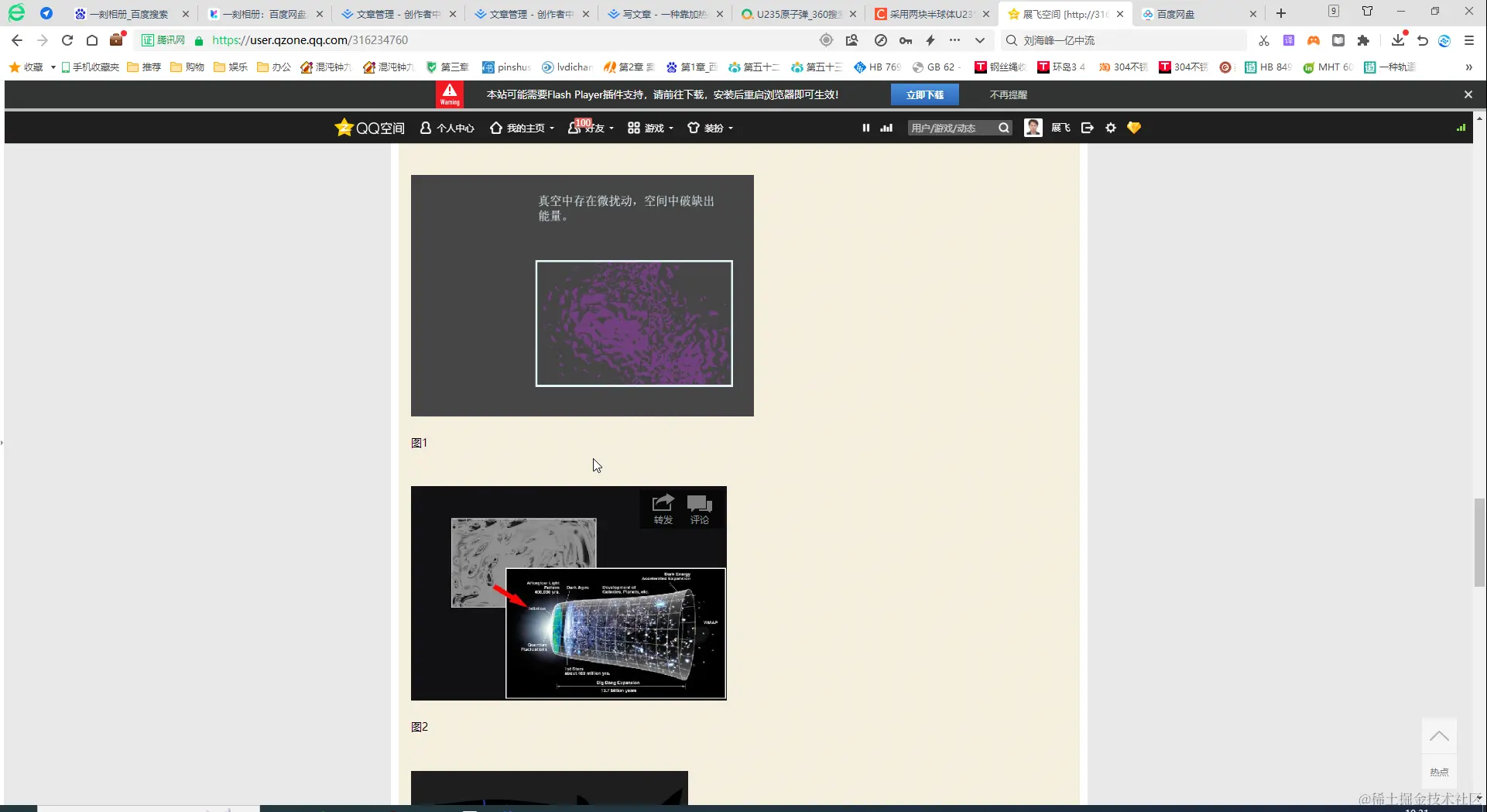Click the yellow diamond VIP icon

(x=1134, y=128)
